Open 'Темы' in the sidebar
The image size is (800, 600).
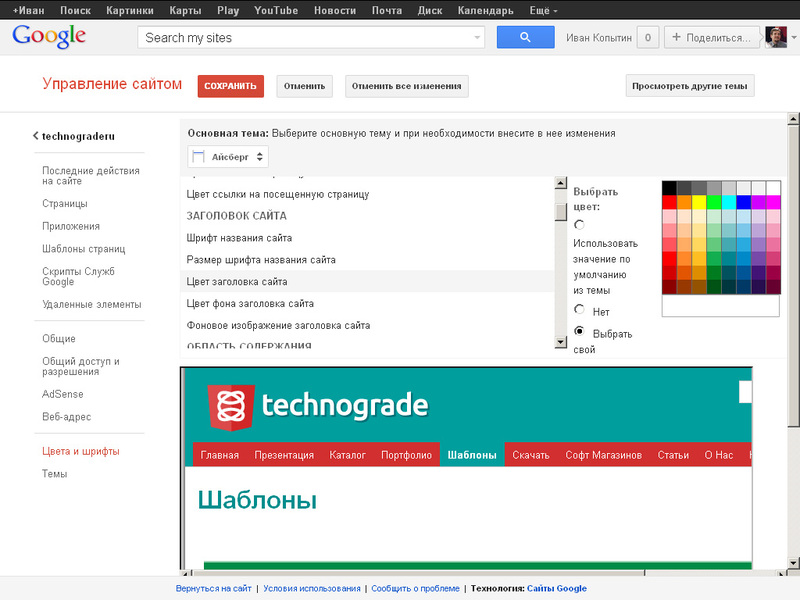55,474
